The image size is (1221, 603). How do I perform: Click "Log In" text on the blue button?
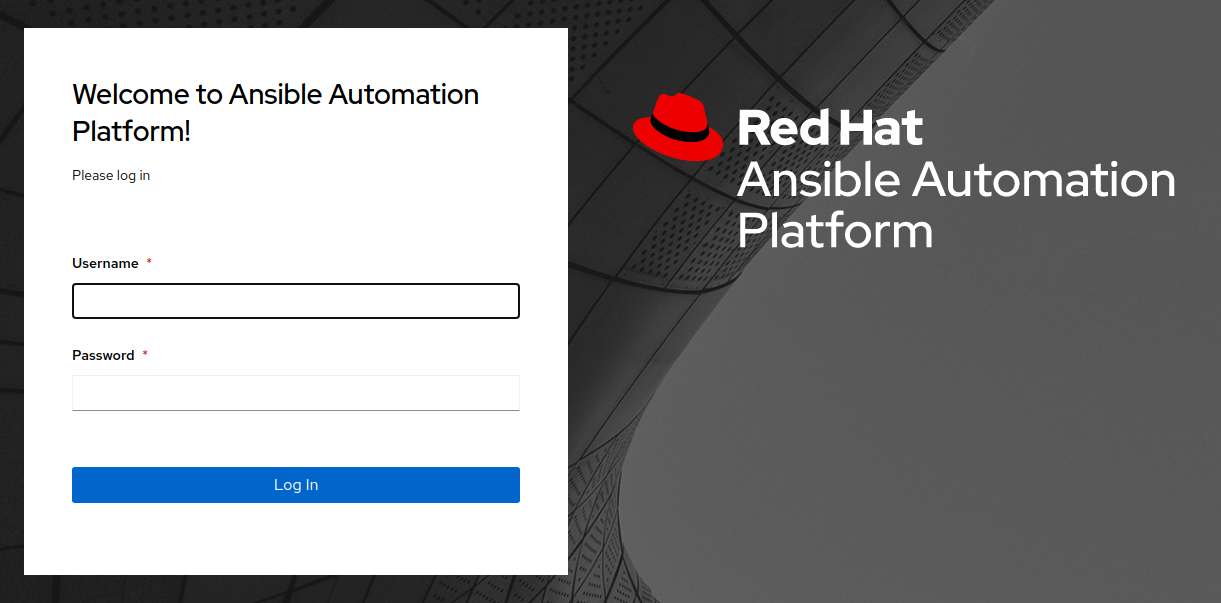coord(296,485)
